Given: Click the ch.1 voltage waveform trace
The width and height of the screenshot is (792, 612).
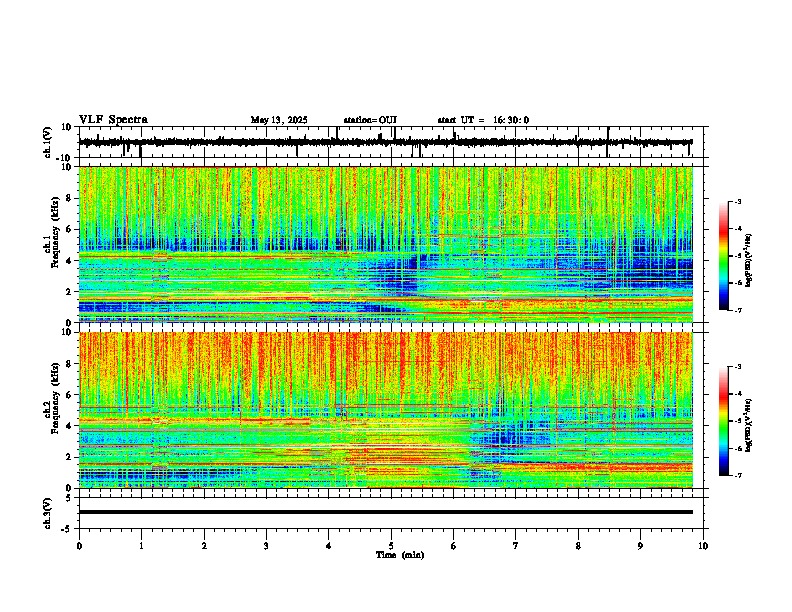Looking at the screenshot, I should coord(385,142).
